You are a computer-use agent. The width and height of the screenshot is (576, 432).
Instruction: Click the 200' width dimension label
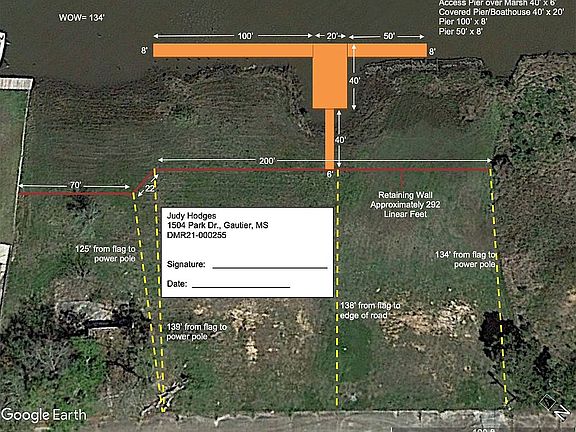pyautogui.click(x=267, y=161)
